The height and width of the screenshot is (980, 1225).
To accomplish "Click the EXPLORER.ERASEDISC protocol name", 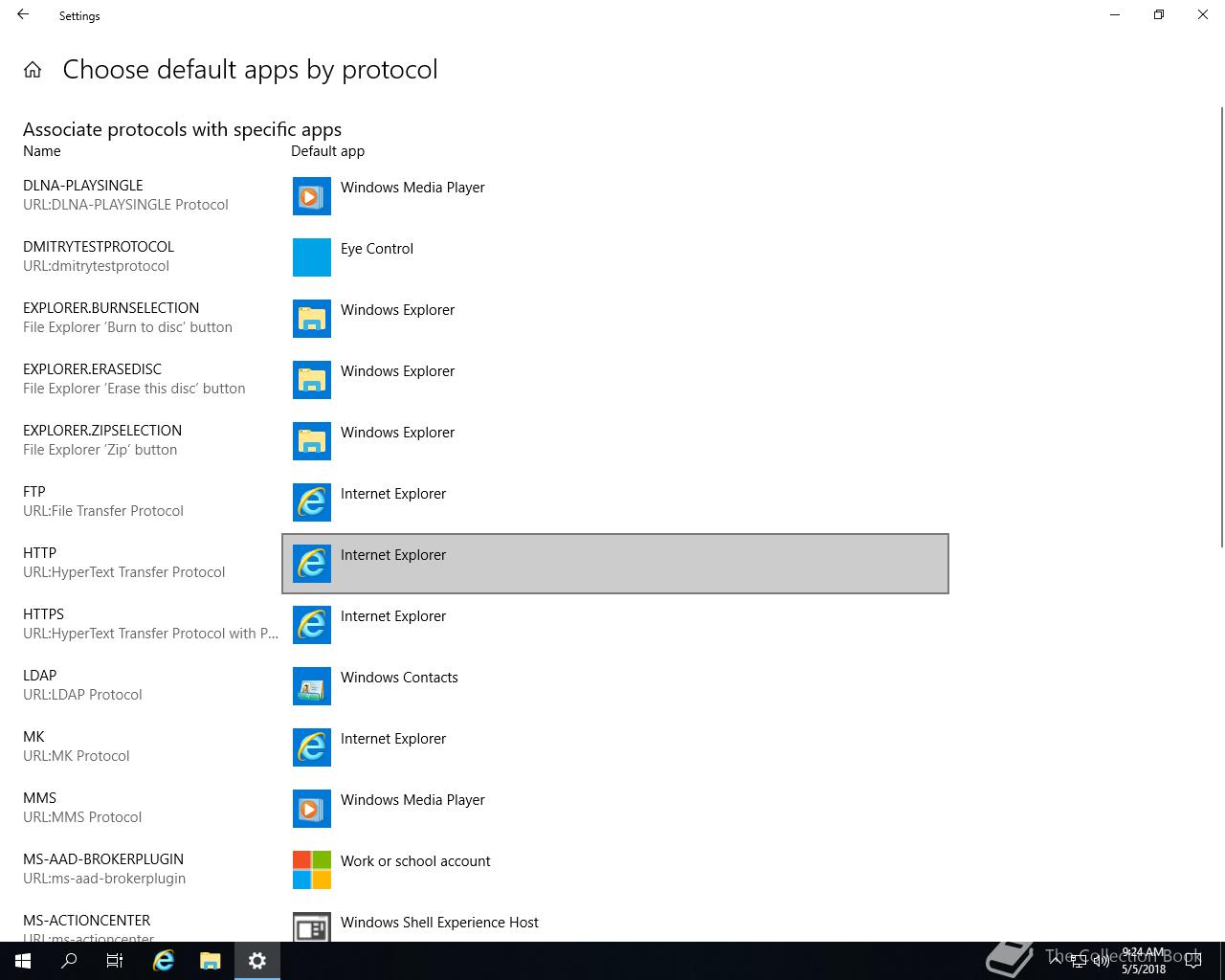I will click(x=92, y=369).
